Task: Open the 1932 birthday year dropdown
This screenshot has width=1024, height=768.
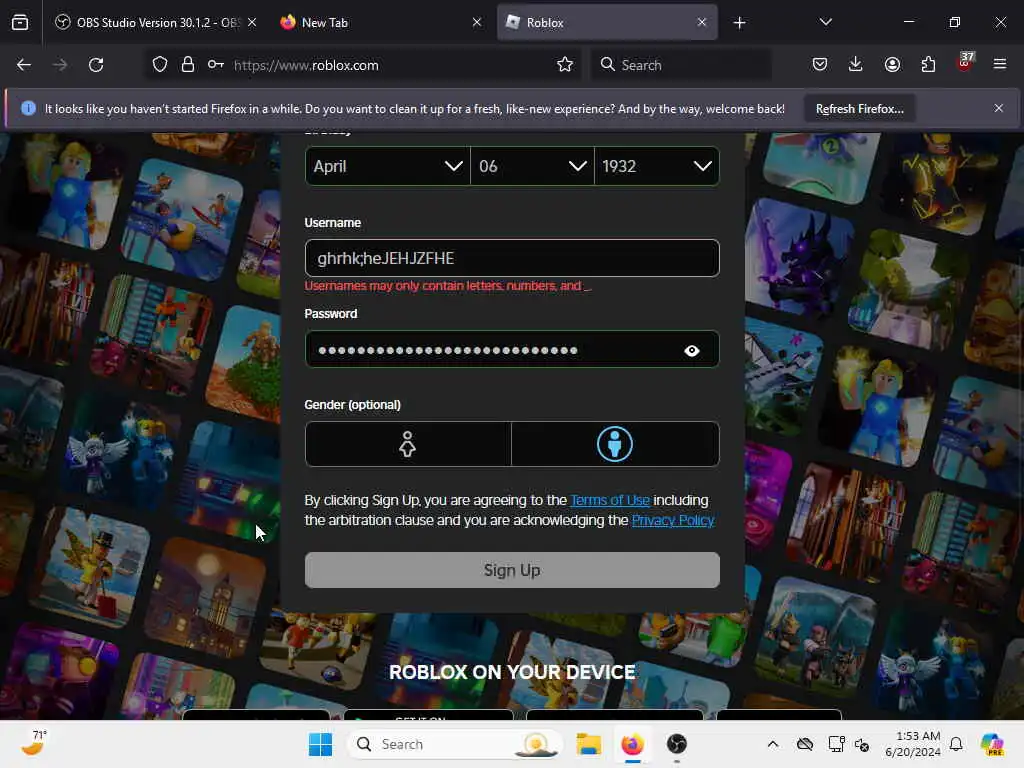Action: tap(657, 167)
